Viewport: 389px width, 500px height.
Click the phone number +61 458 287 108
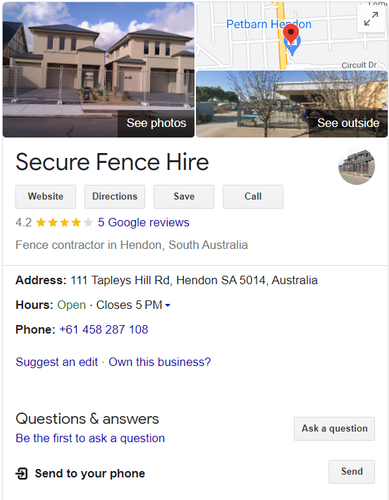[x=104, y=330]
